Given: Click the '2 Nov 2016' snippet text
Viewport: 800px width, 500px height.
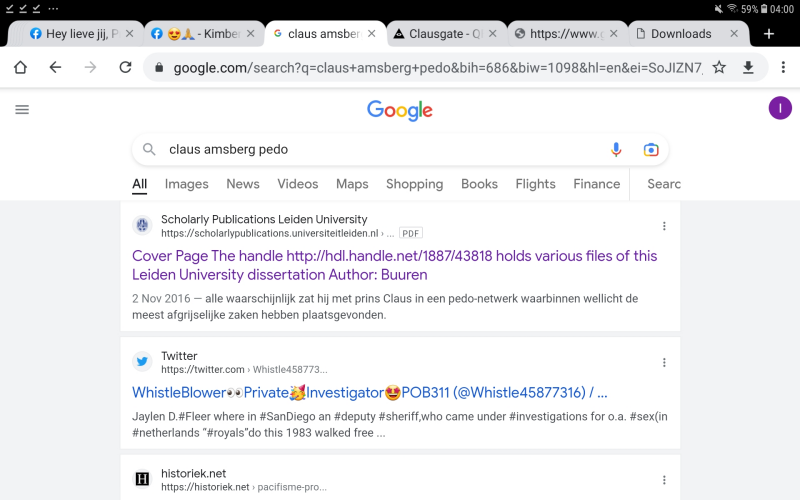Looking at the screenshot, I should [161, 298].
